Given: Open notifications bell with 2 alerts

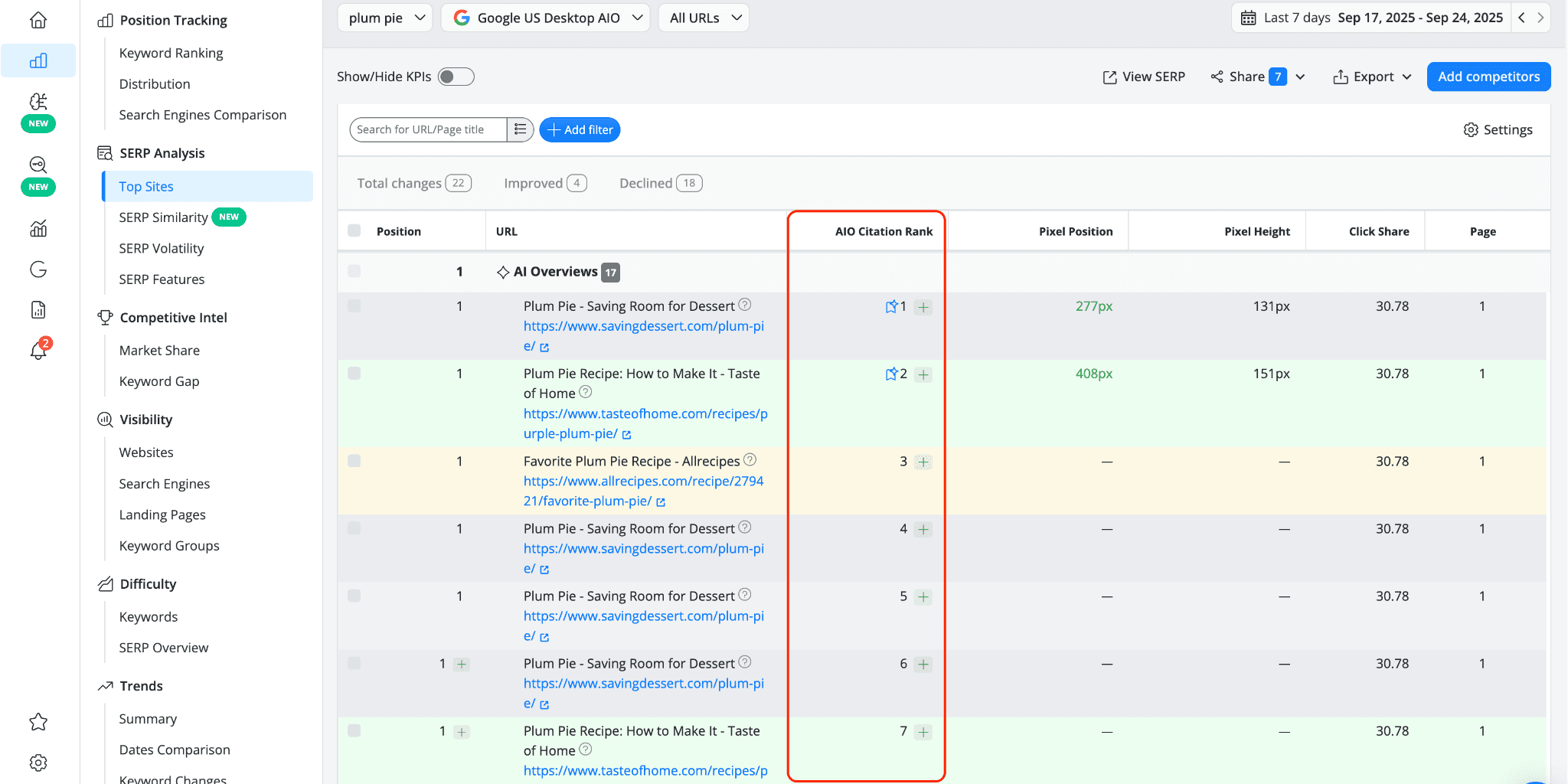Looking at the screenshot, I should pyautogui.click(x=38, y=350).
